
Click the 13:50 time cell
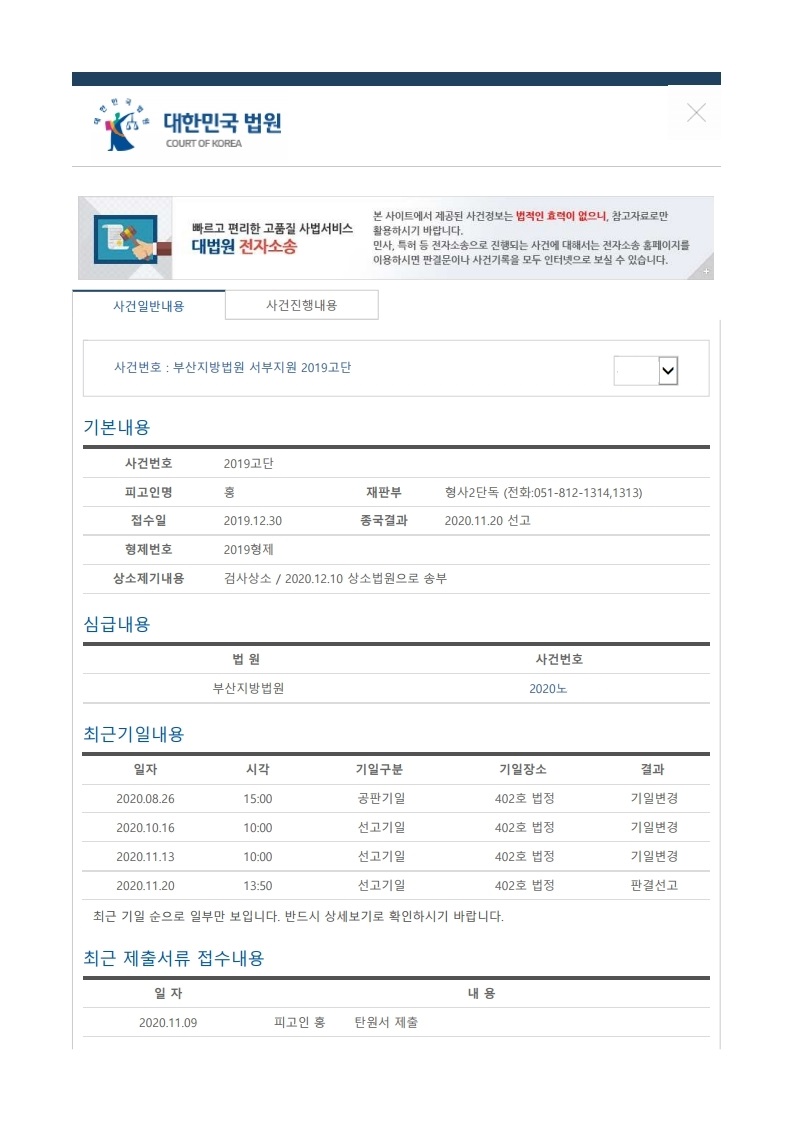[258, 886]
